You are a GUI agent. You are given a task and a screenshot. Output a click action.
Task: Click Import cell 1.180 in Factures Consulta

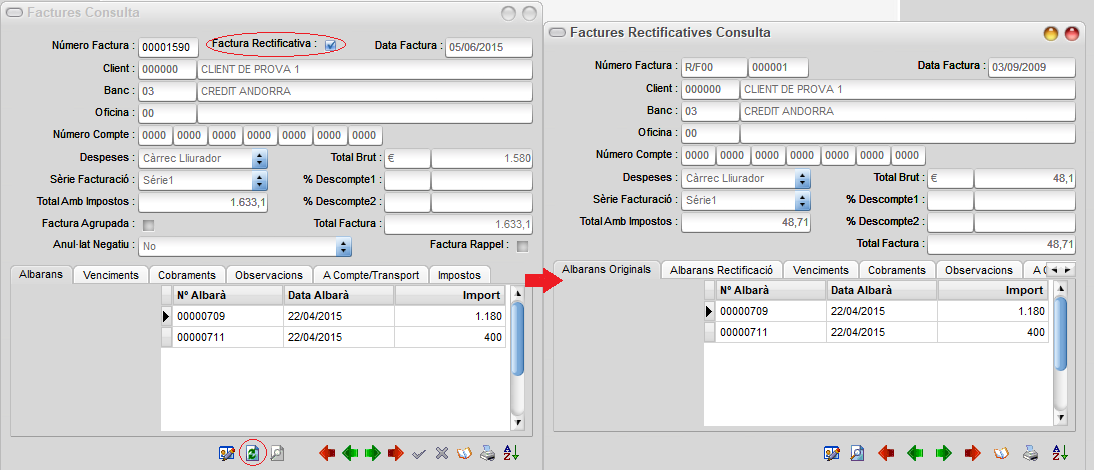tap(450, 317)
